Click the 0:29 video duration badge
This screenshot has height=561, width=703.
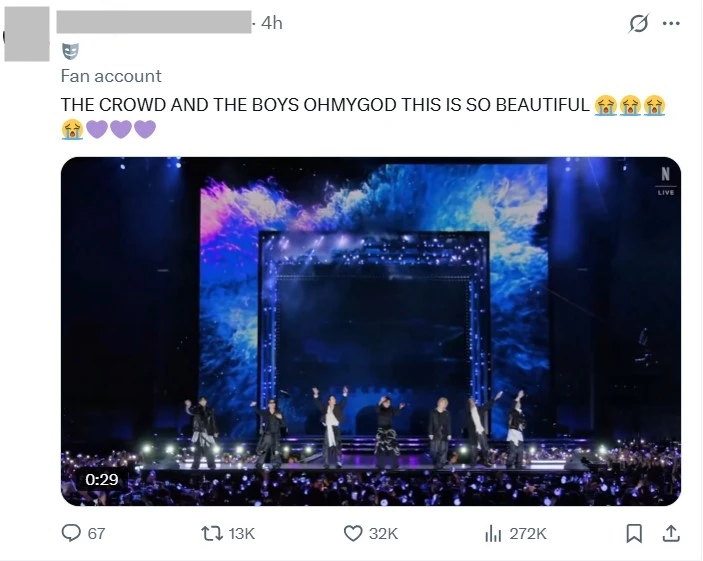pyautogui.click(x=102, y=479)
